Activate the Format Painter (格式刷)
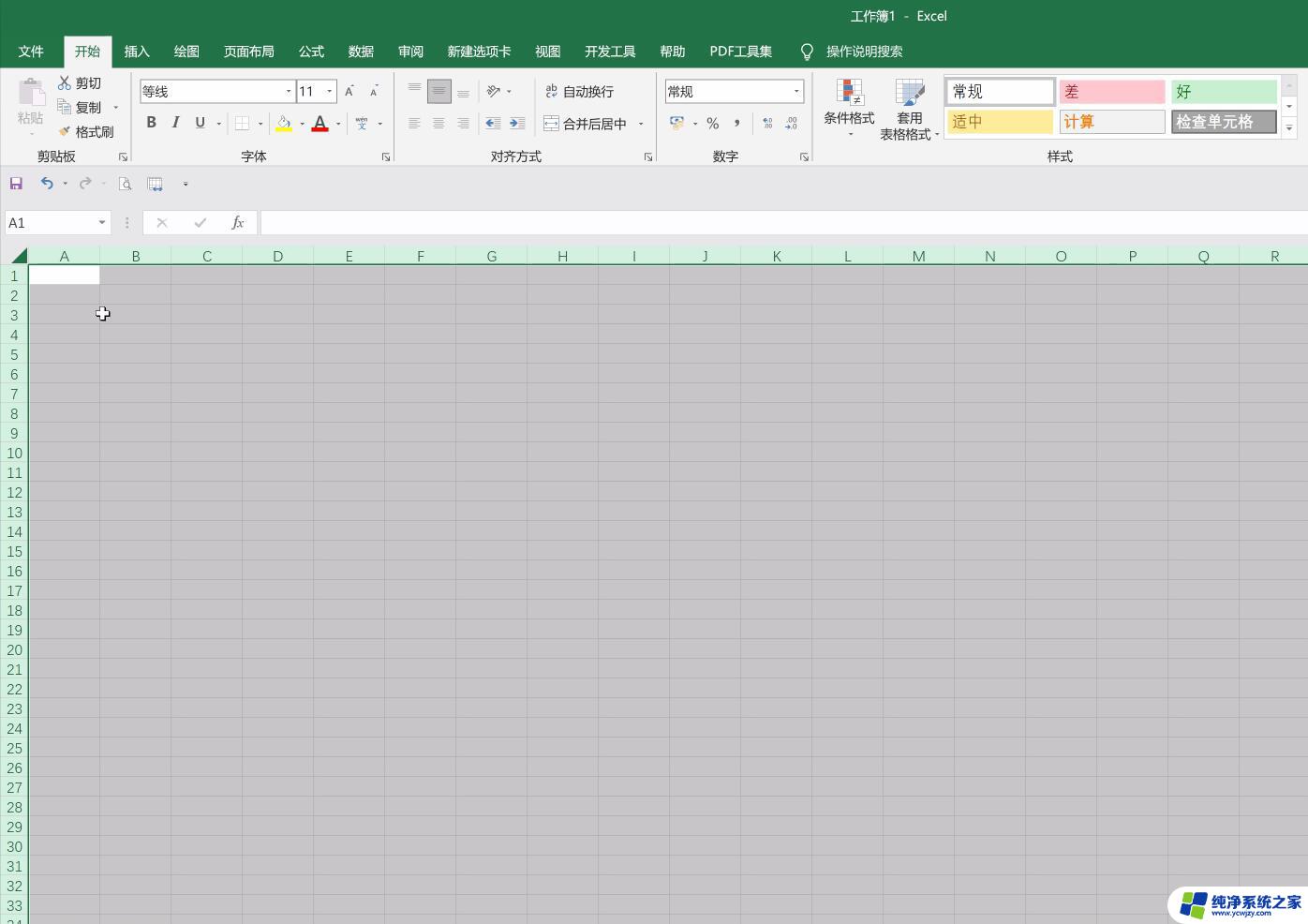Image resolution: width=1308 pixels, height=924 pixels. (85, 132)
